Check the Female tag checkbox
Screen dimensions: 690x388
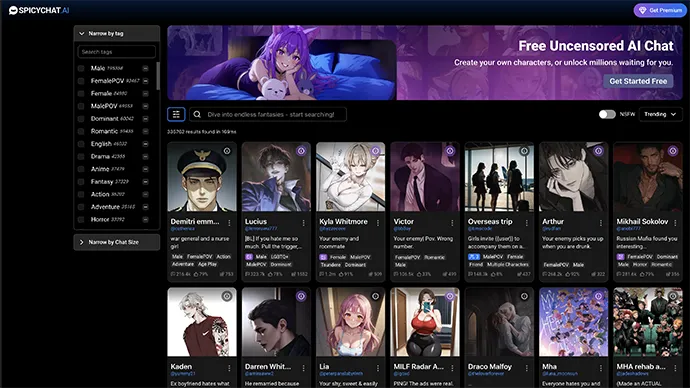81,94
